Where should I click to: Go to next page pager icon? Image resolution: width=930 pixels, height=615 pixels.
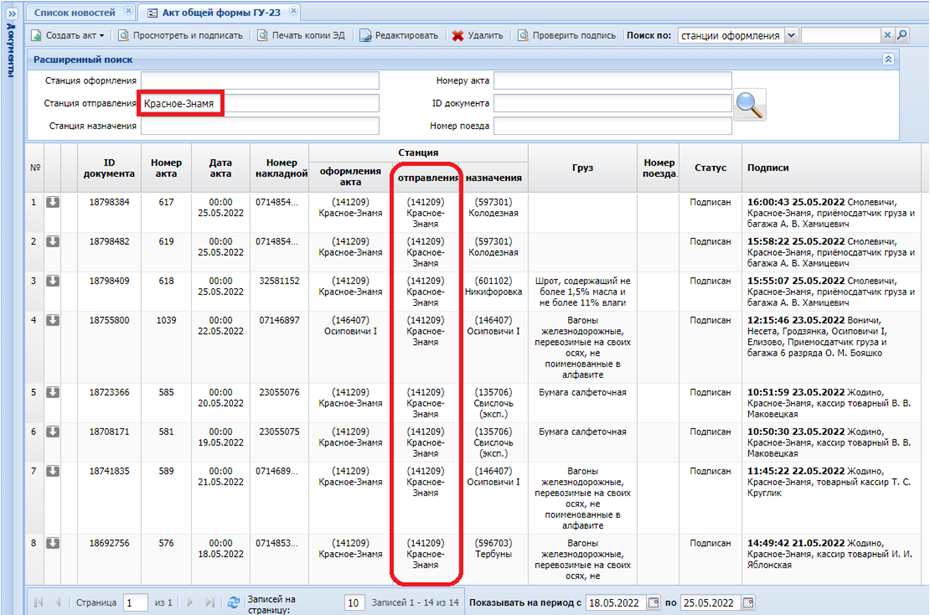(190, 603)
